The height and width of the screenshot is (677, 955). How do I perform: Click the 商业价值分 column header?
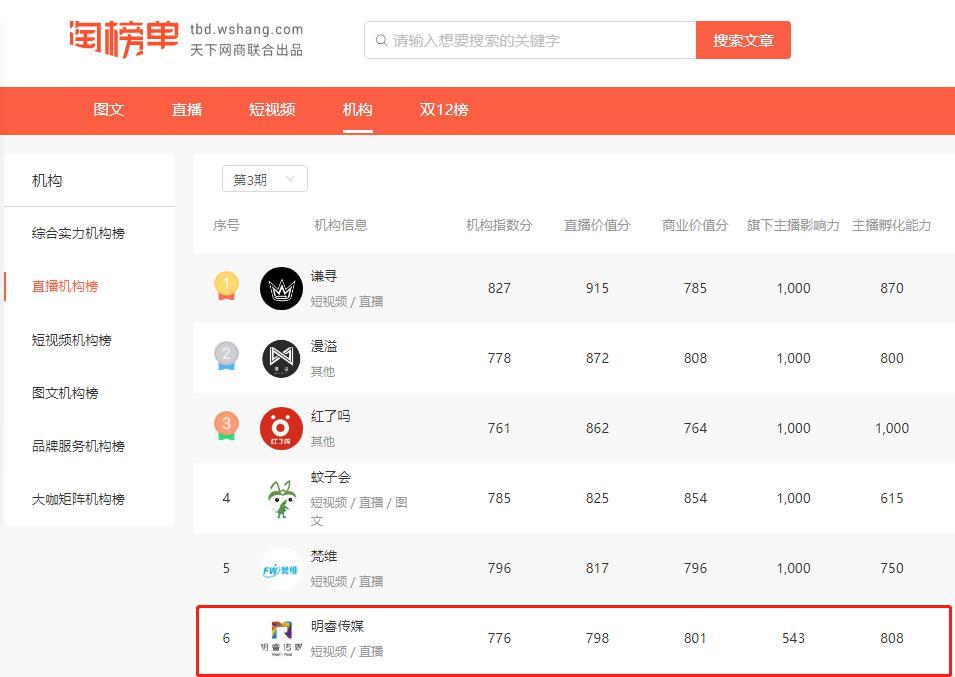click(x=695, y=225)
